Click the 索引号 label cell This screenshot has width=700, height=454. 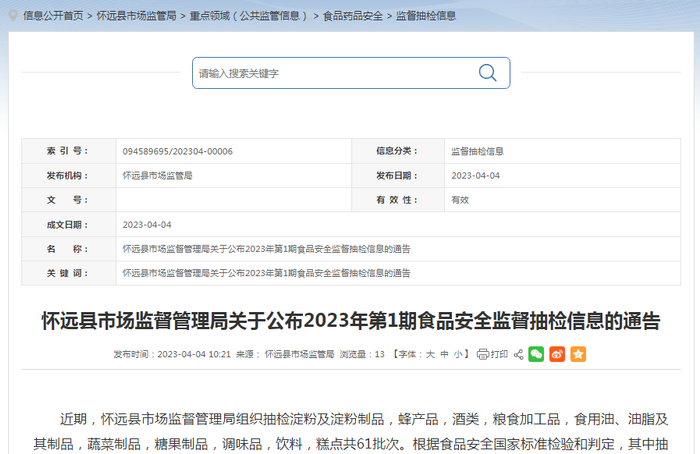pyautogui.click(x=69, y=151)
